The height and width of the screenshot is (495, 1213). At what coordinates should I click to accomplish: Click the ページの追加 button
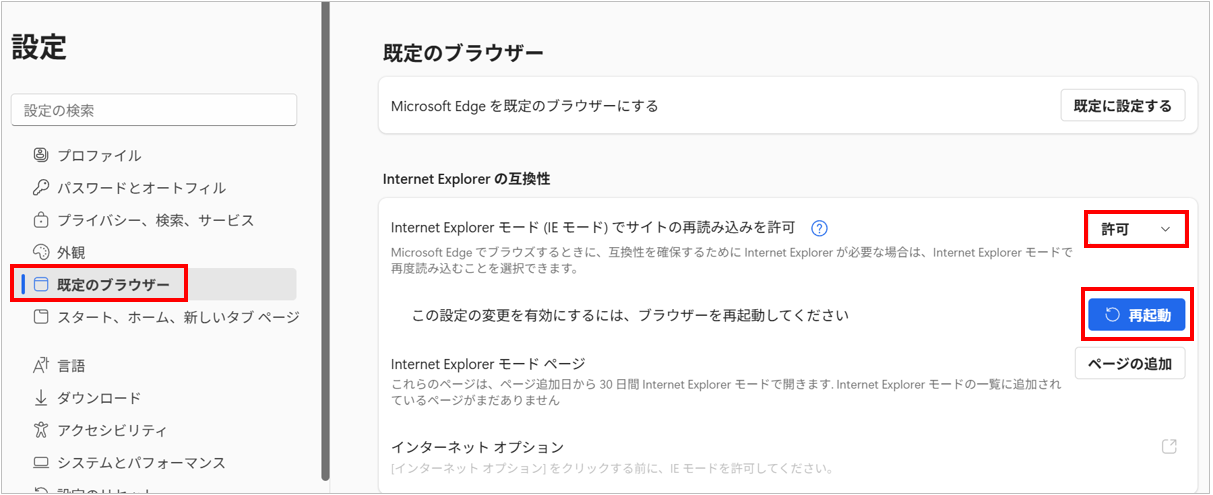[1129, 363]
